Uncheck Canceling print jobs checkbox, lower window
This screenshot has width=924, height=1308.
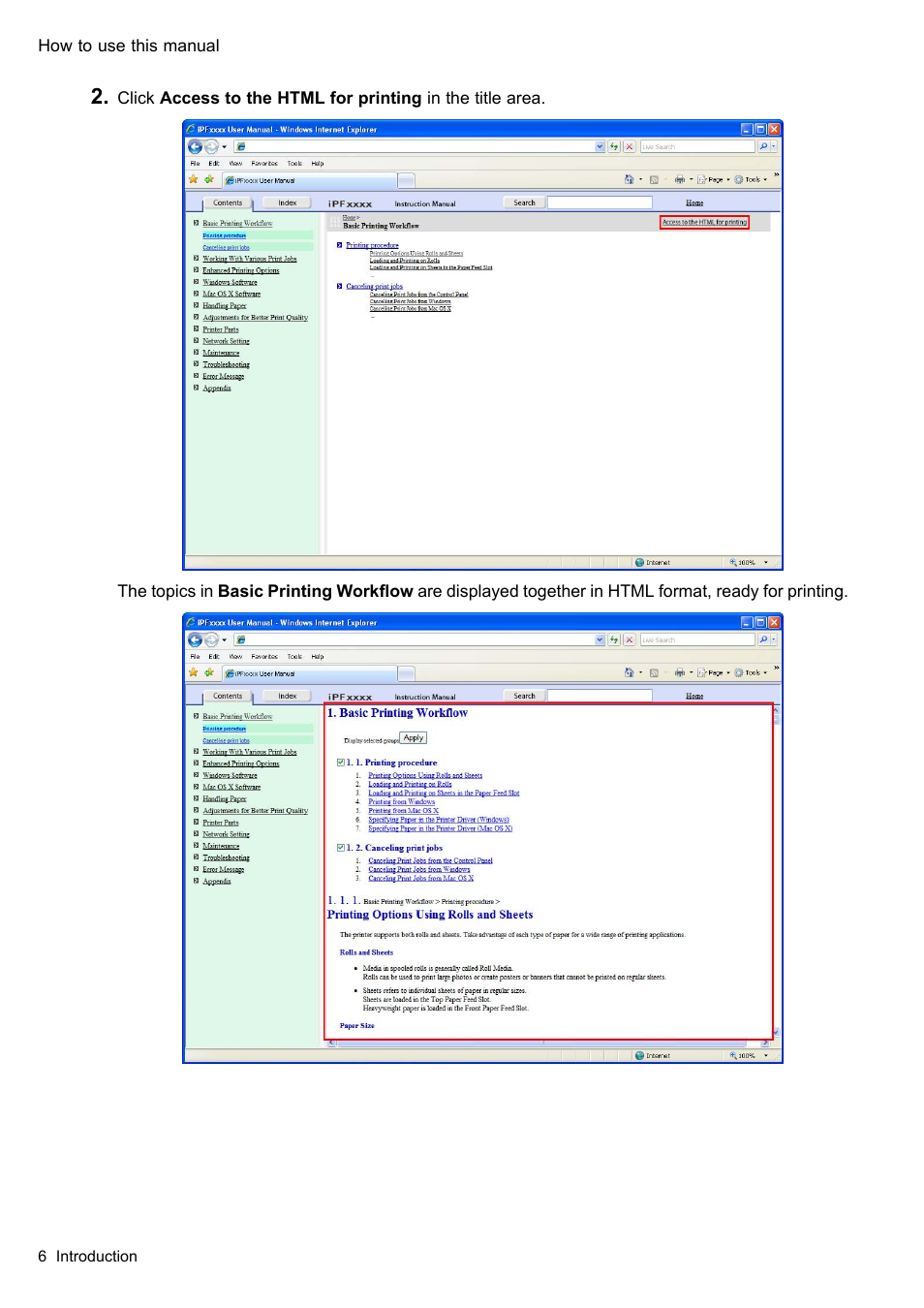[x=340, y=848]
